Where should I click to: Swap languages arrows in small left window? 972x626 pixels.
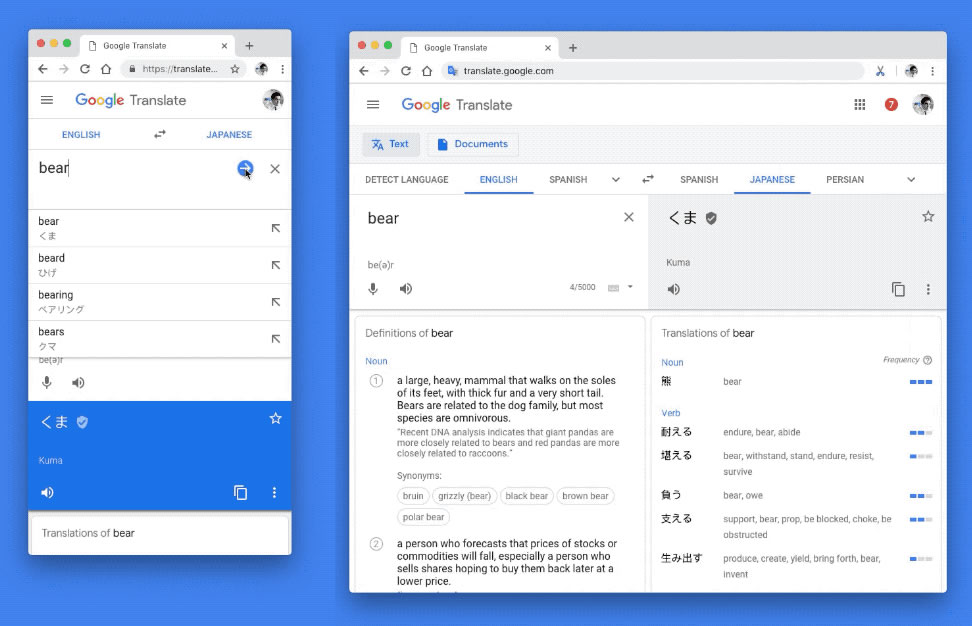click(x=160, y=134)
